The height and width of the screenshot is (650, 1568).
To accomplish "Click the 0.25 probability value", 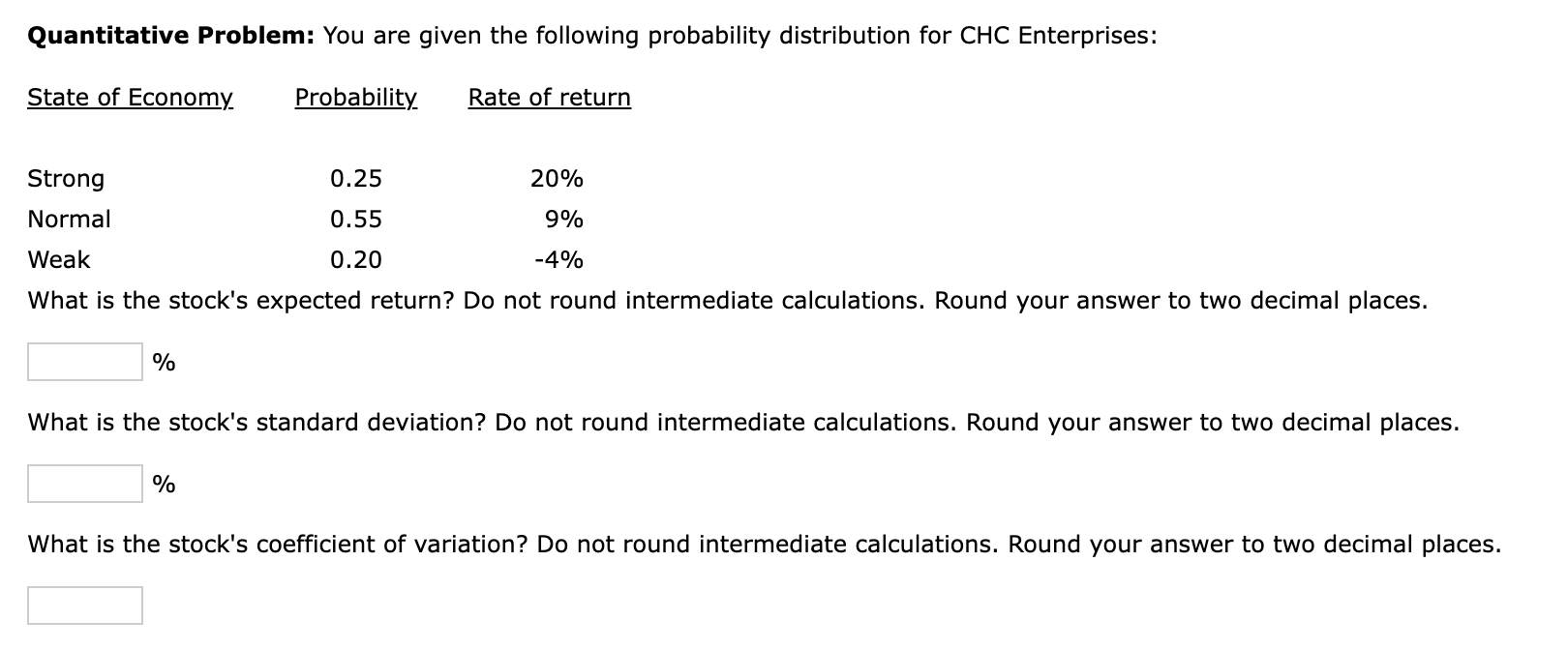I will (x=356, y=178).
